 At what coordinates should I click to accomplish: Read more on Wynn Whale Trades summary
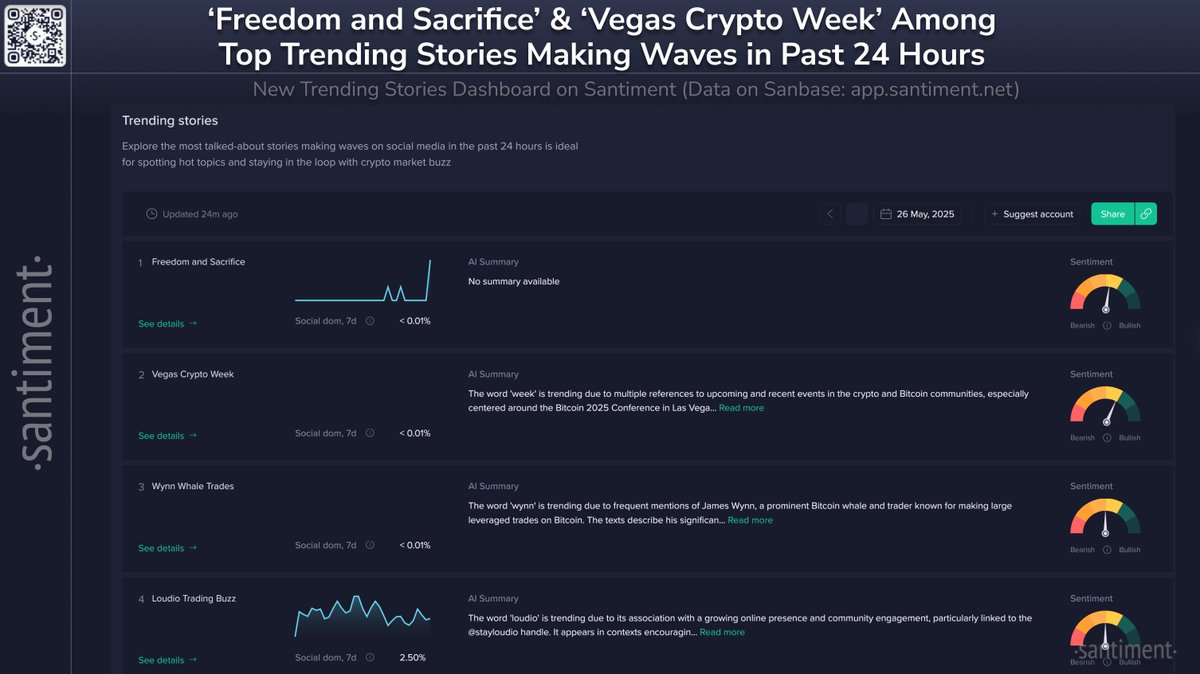[750, 520]
